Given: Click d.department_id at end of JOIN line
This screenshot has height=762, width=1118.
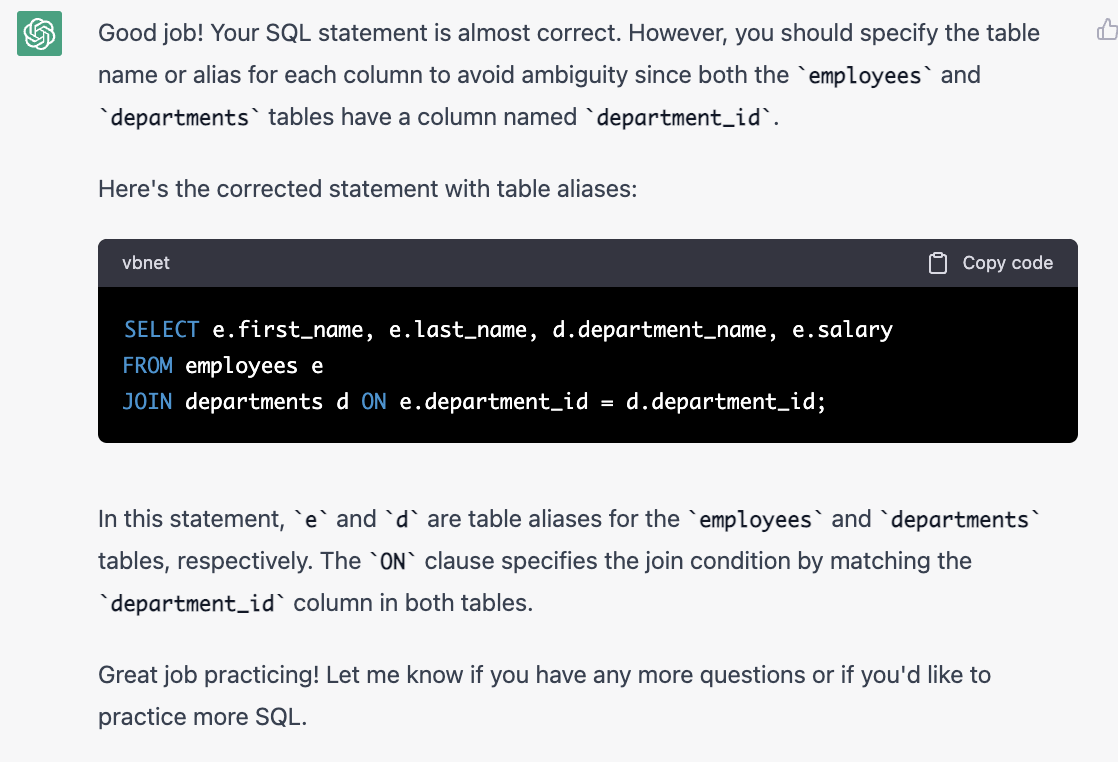Looking at the screenshot, I should click(x=725, y=401).
